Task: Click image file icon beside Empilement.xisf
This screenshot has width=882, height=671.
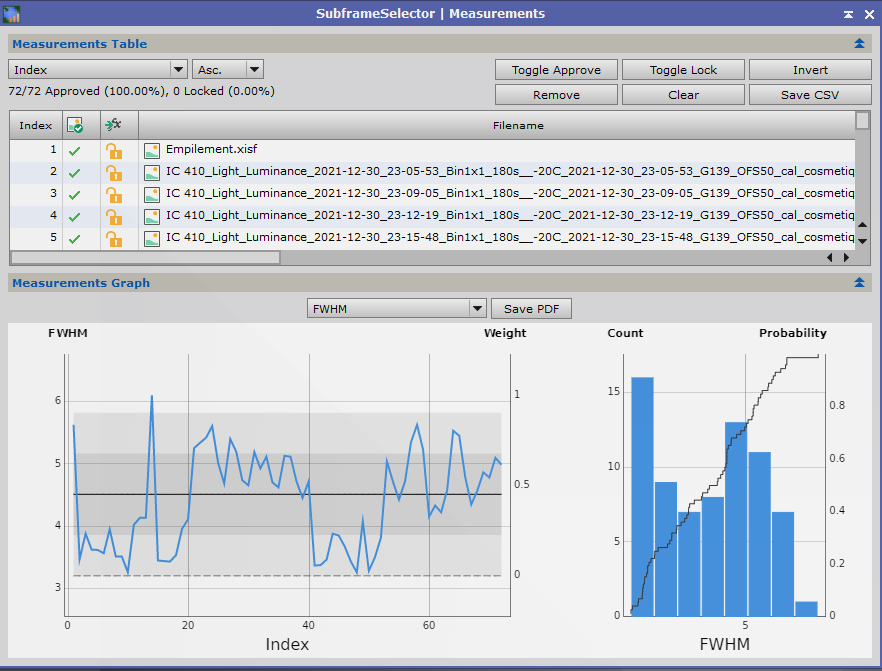Action: point(152,150)
